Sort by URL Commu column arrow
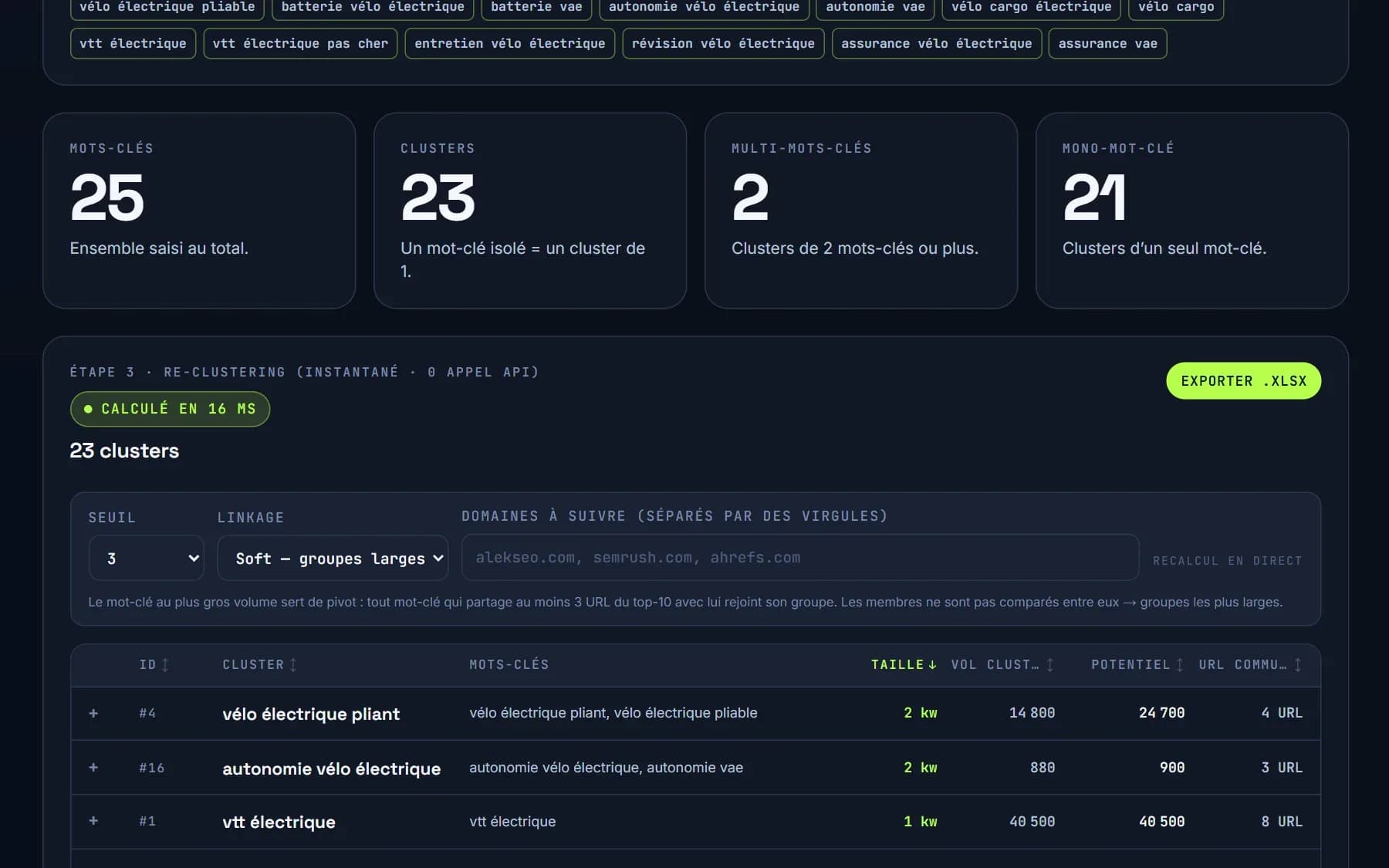Screen dimensions: 1389x868 [x=1298, y=664]
